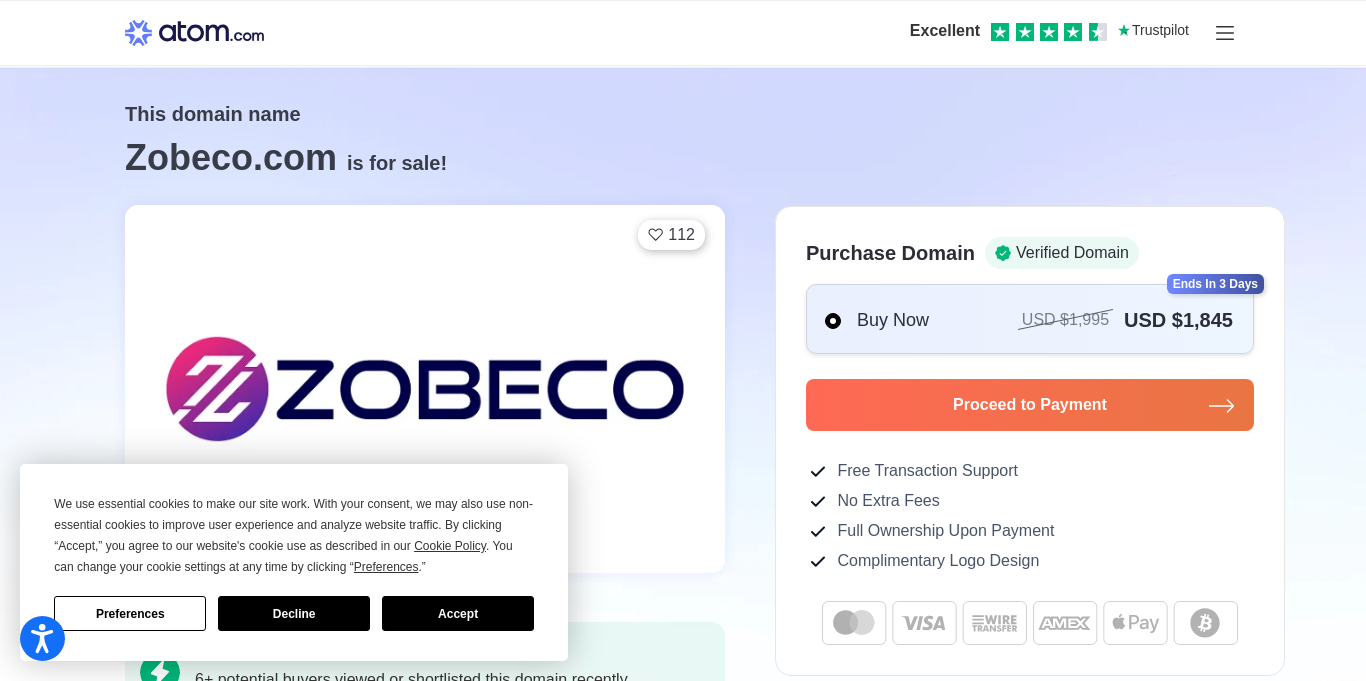Click the Wire Transfer payment icon
1366x681 pixels.
[x=994, y=623]
